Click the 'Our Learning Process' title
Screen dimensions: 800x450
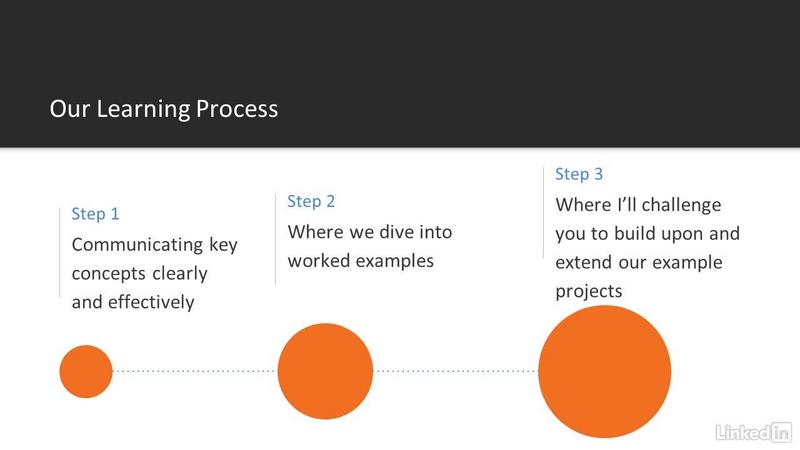tap(164, 109)
